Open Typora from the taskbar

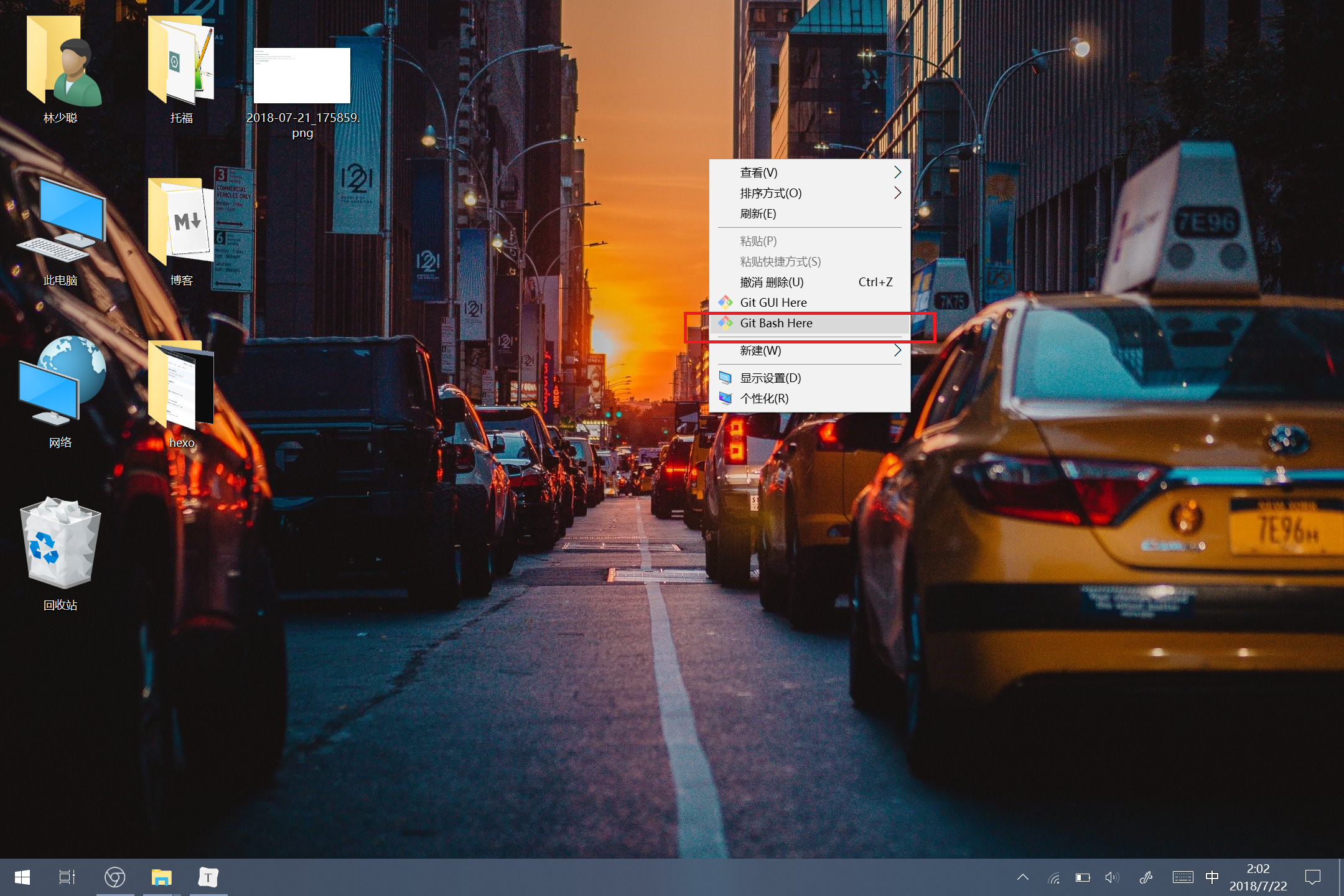pos(208,877)
